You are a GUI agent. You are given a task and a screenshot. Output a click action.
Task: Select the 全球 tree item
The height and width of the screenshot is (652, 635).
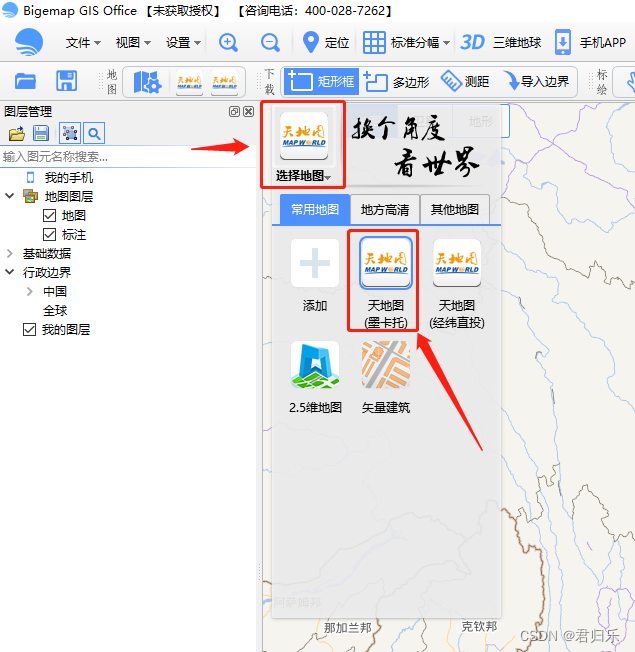(55, 311)
